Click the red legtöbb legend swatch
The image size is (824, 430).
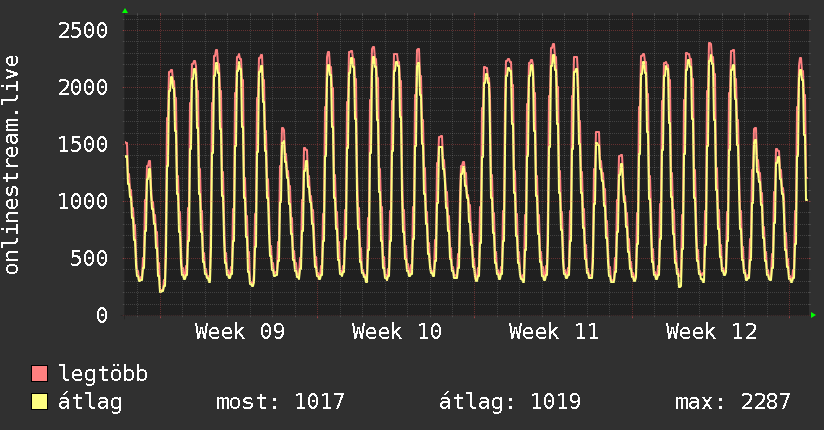(39, 374)
